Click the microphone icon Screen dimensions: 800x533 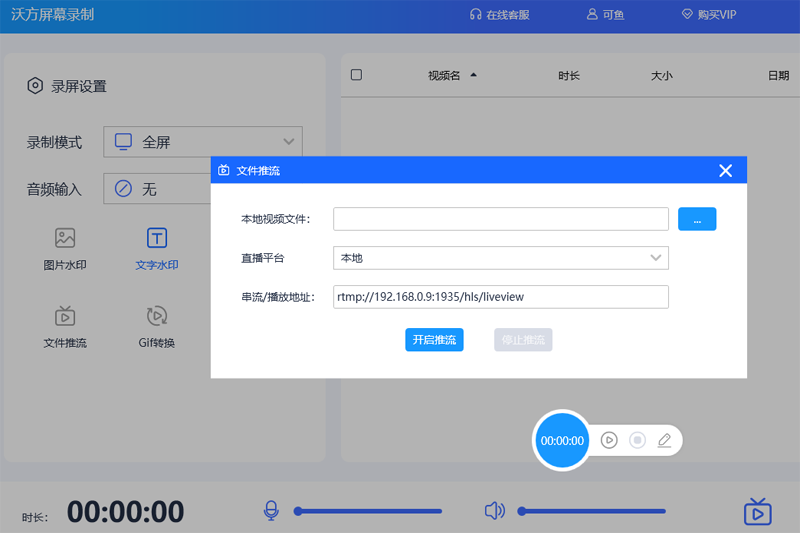point(271,511)
